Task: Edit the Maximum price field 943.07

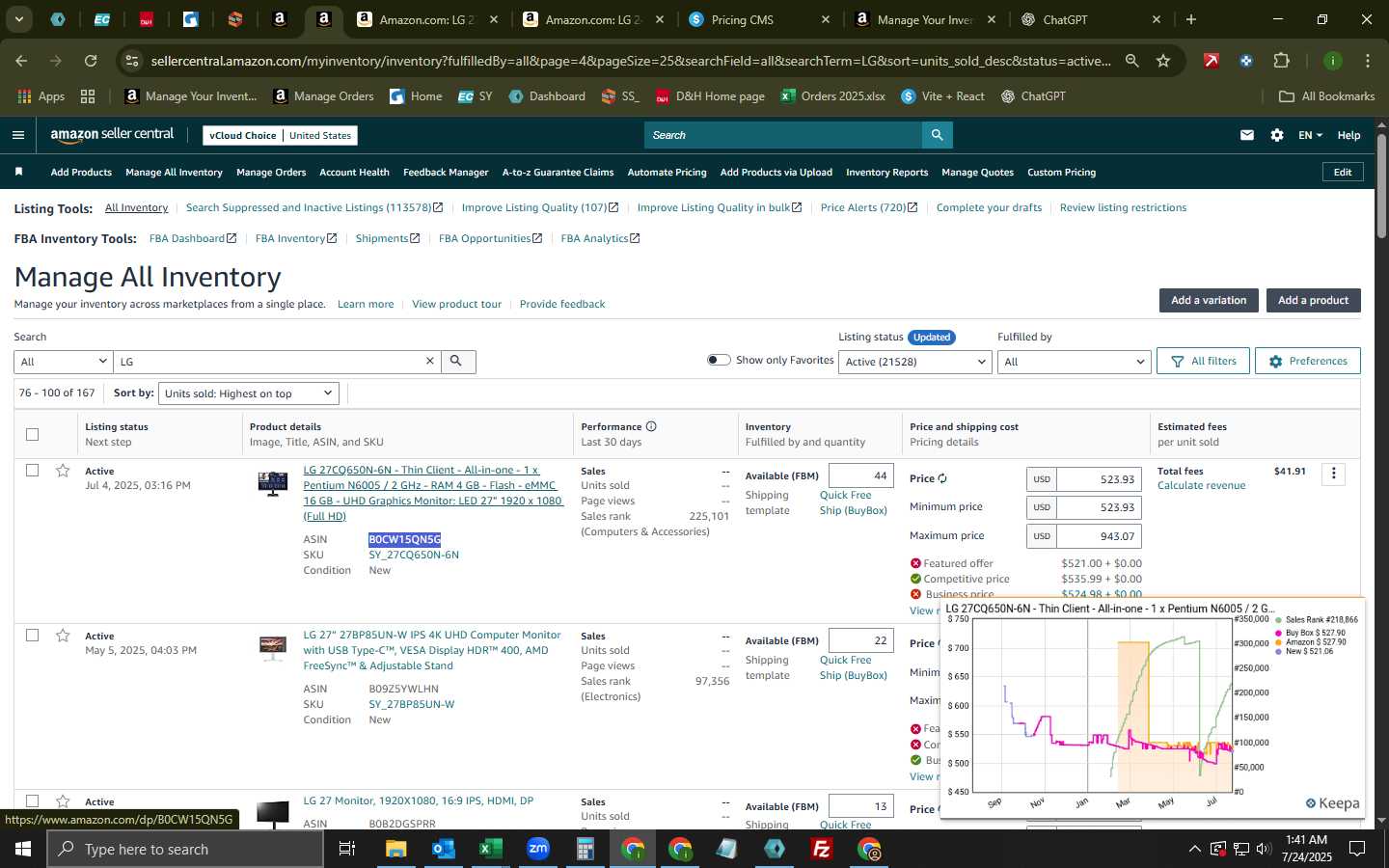Action: pos(1099,536)
